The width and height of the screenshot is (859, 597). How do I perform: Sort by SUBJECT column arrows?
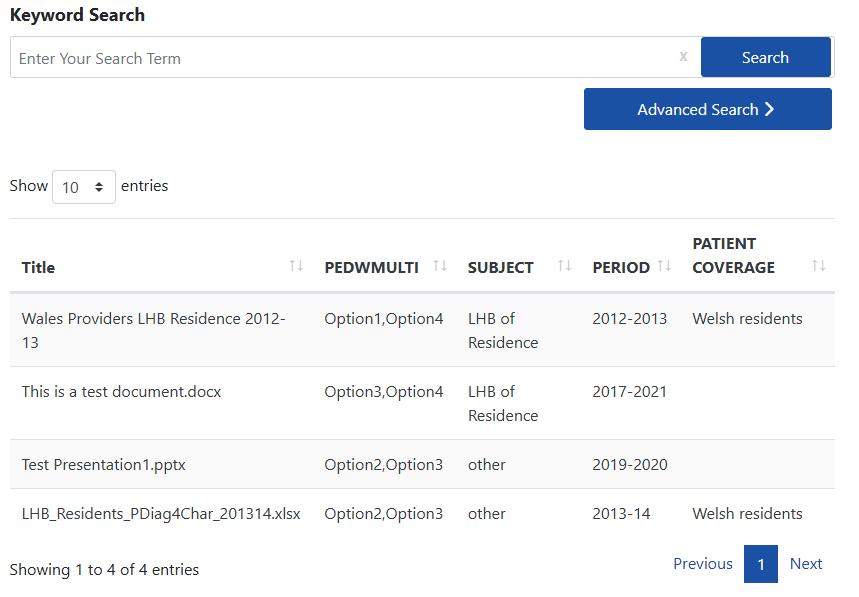click(564, 266)
